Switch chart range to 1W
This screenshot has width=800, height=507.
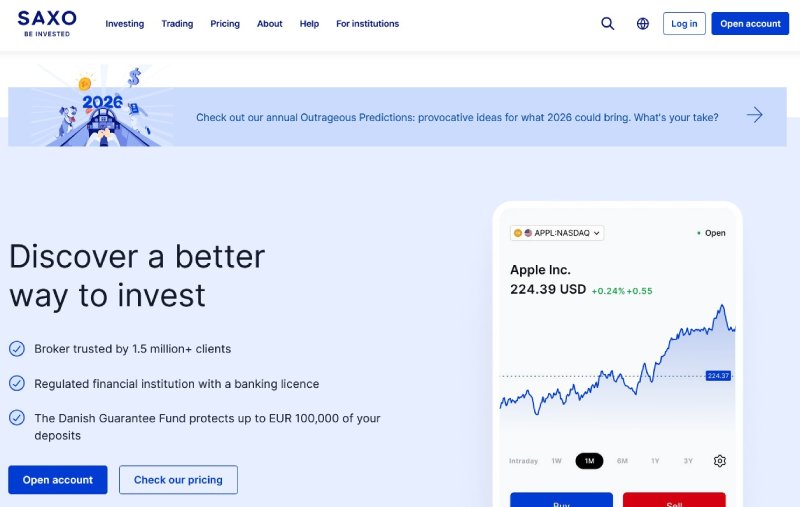(557, 461)
